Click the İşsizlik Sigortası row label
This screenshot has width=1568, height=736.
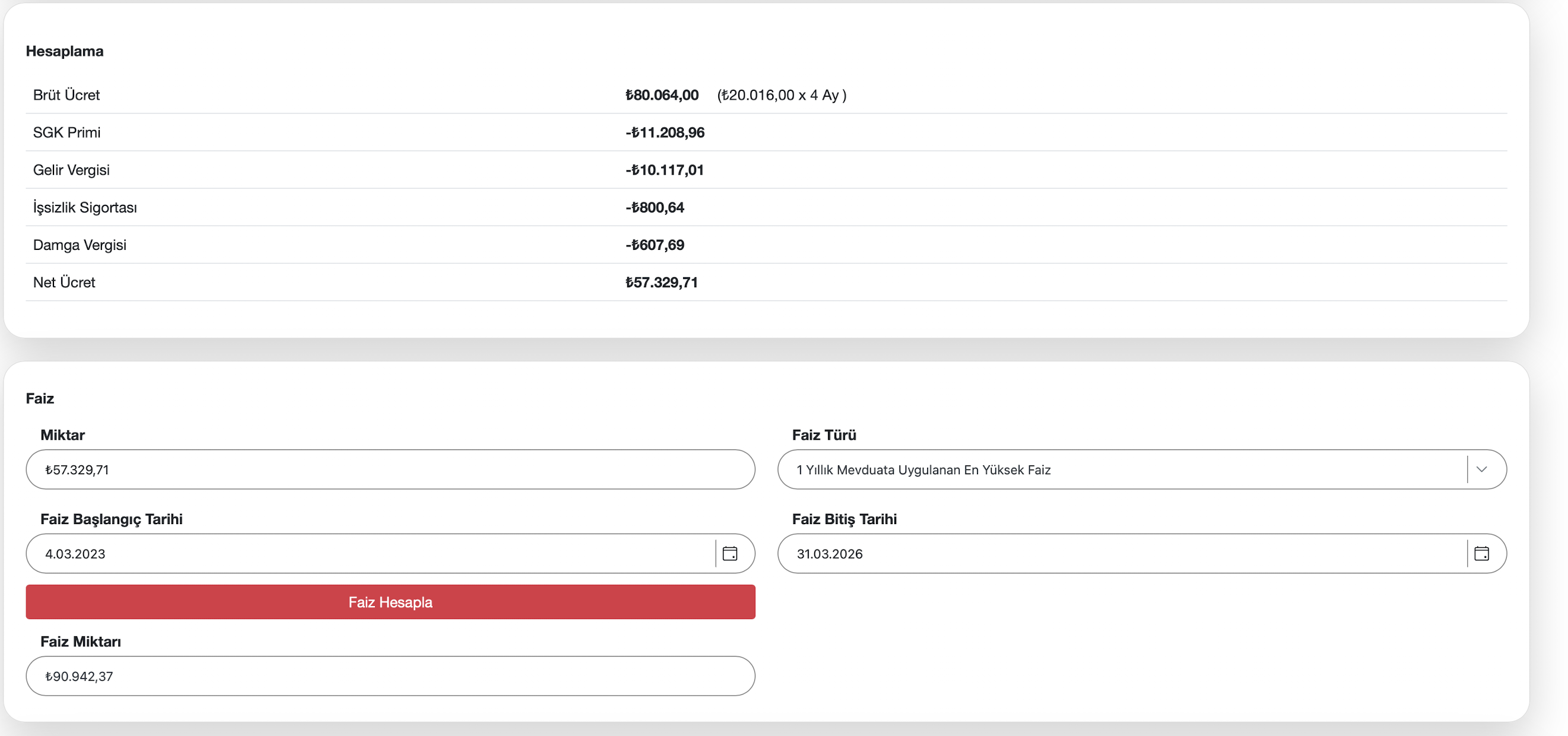coord(85,208)
